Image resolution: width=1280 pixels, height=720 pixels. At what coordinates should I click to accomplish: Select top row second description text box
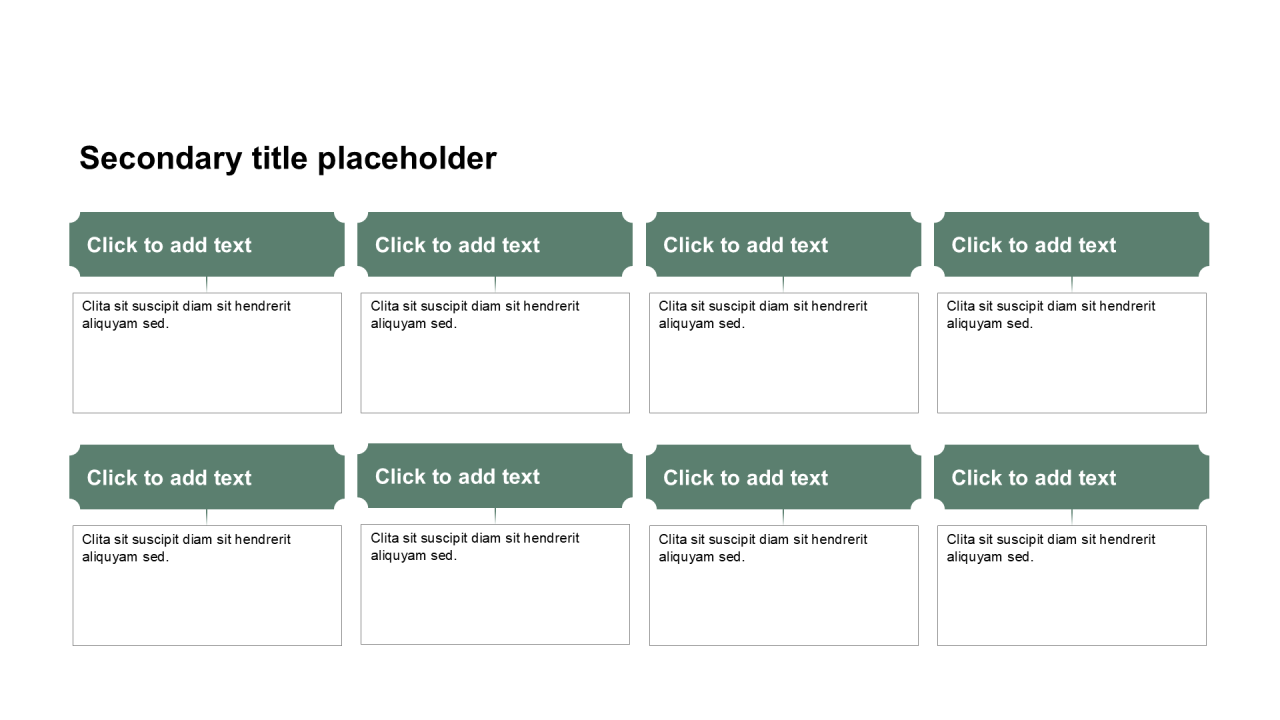(x=495, y=353)
